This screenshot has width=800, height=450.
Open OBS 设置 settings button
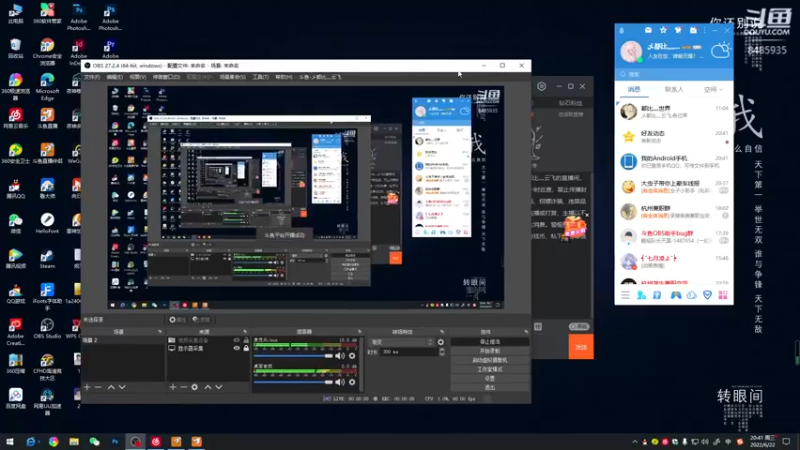coord(490,379)
